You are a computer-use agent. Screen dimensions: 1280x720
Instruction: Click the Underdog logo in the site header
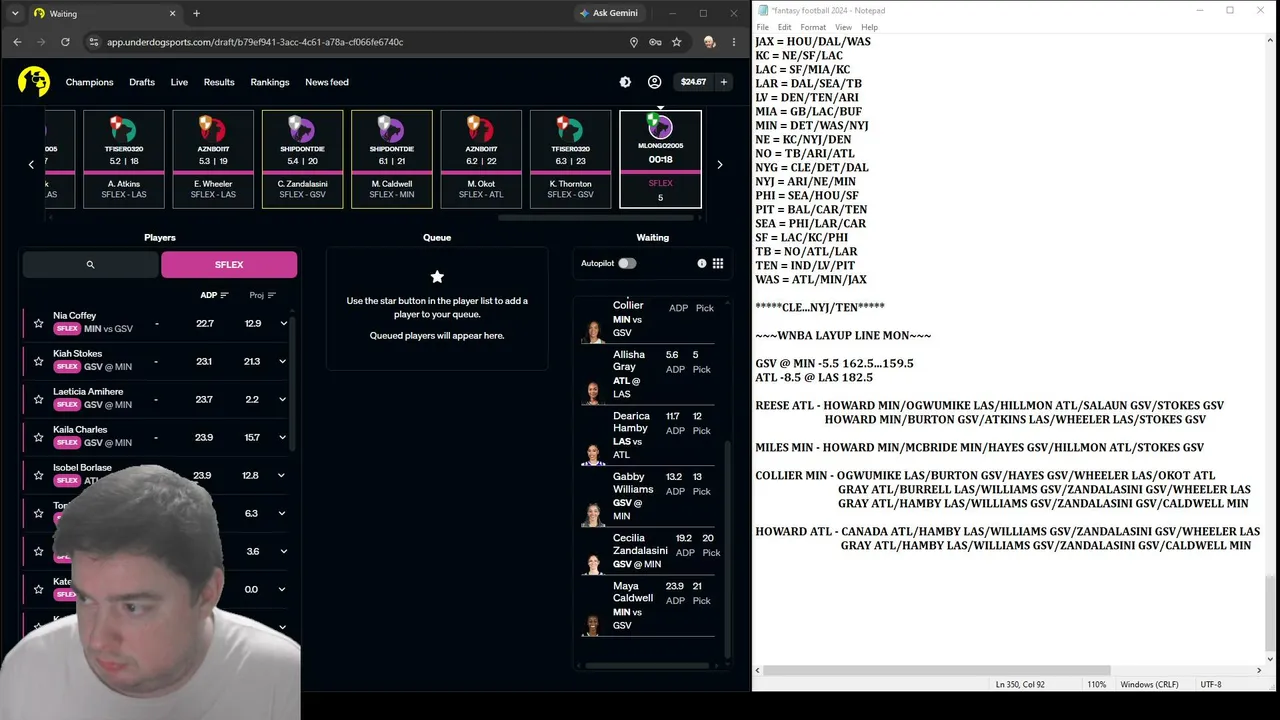[x=33, y=82]
